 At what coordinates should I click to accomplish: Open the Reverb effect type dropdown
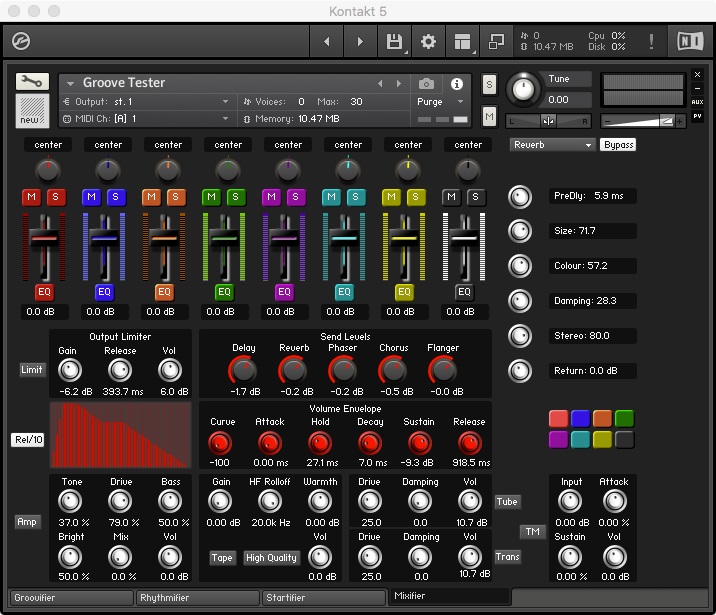pyautogui.click(x=552, y=145)
